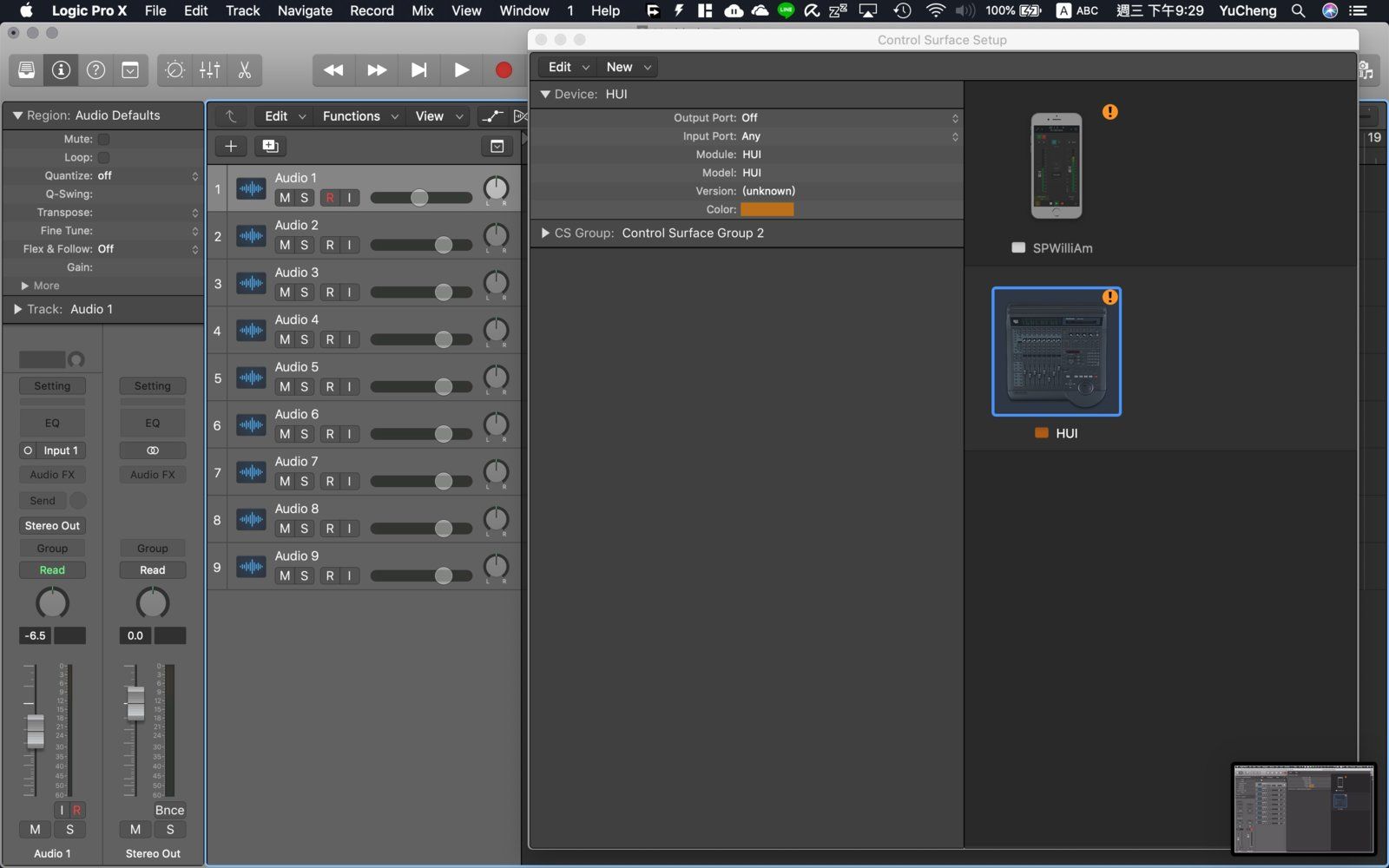
Task: Click global tracks button in track header
Action: coord(497,146)
